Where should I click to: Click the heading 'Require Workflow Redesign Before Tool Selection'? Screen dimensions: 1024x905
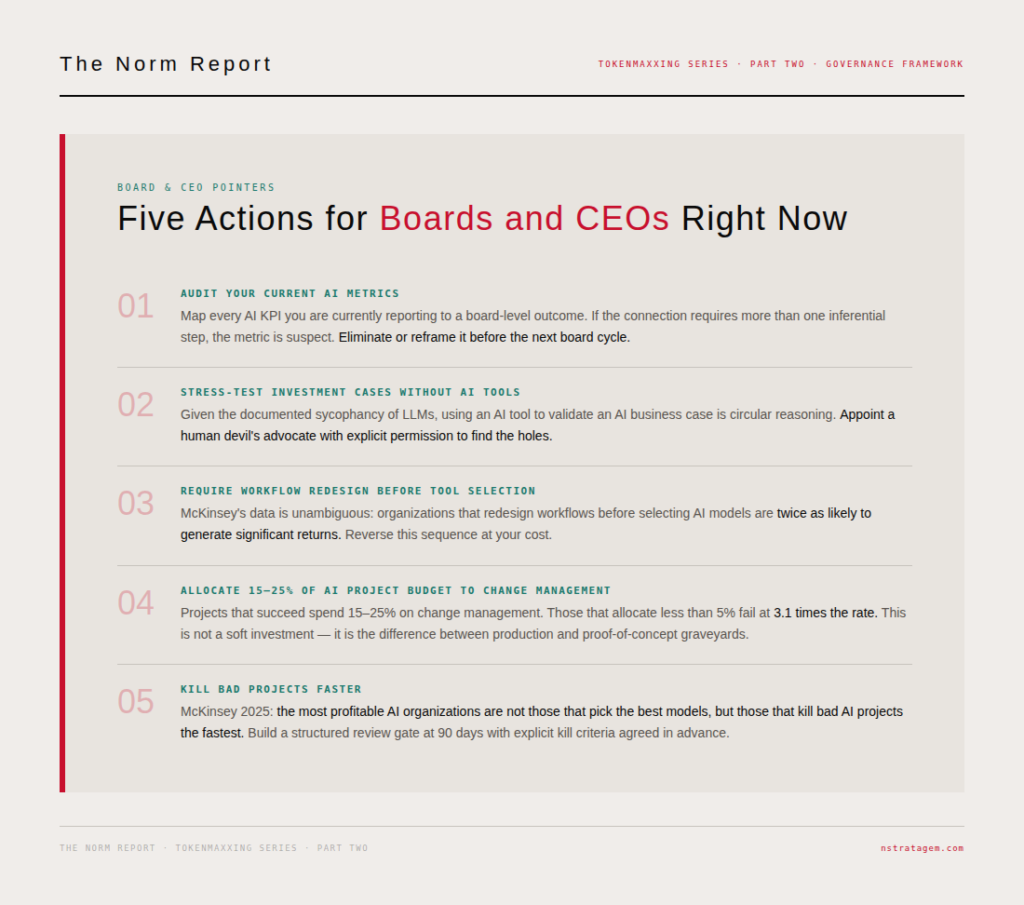click(x=358, y=491)
